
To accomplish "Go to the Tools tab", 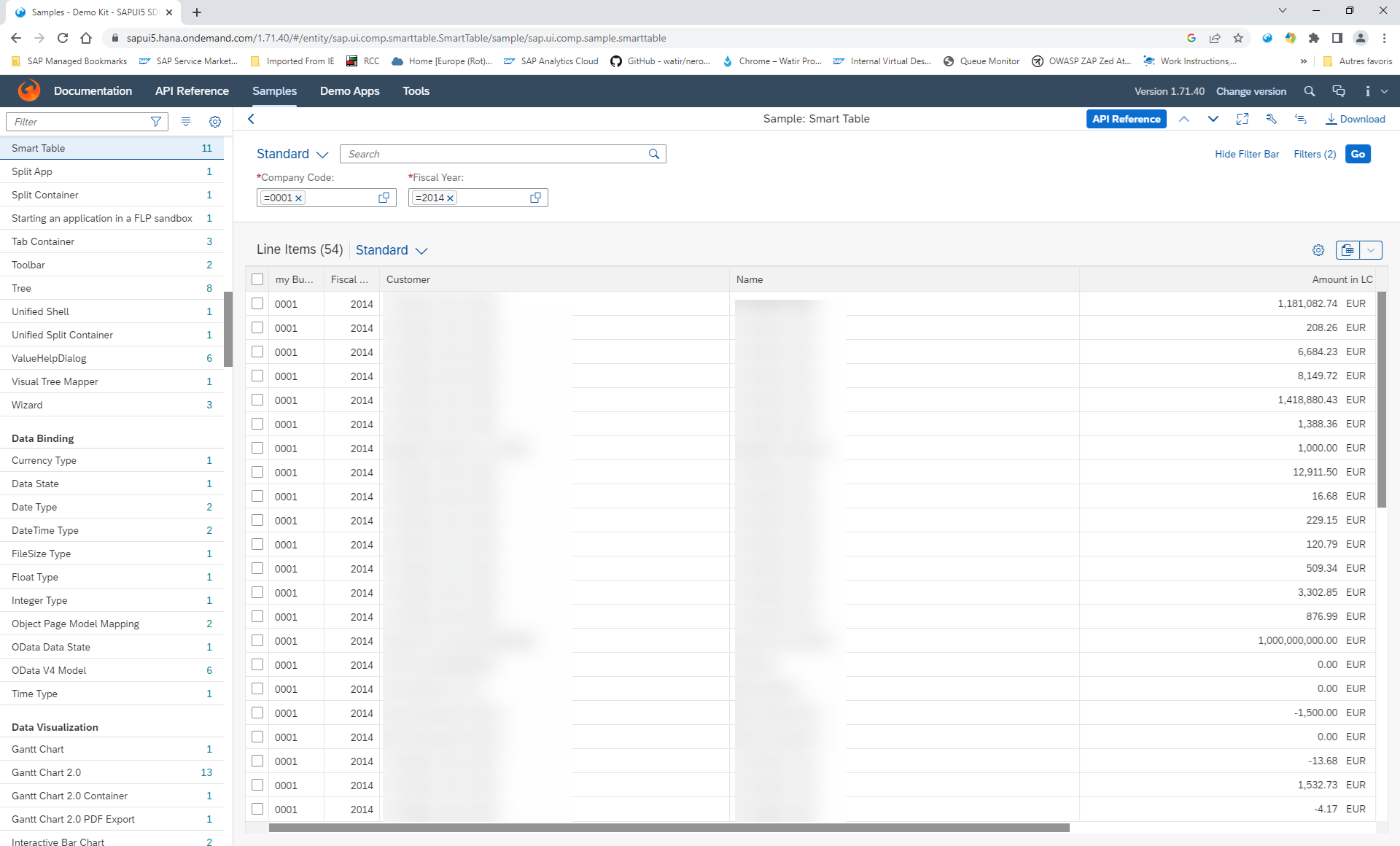I will [x=416, y=91].
